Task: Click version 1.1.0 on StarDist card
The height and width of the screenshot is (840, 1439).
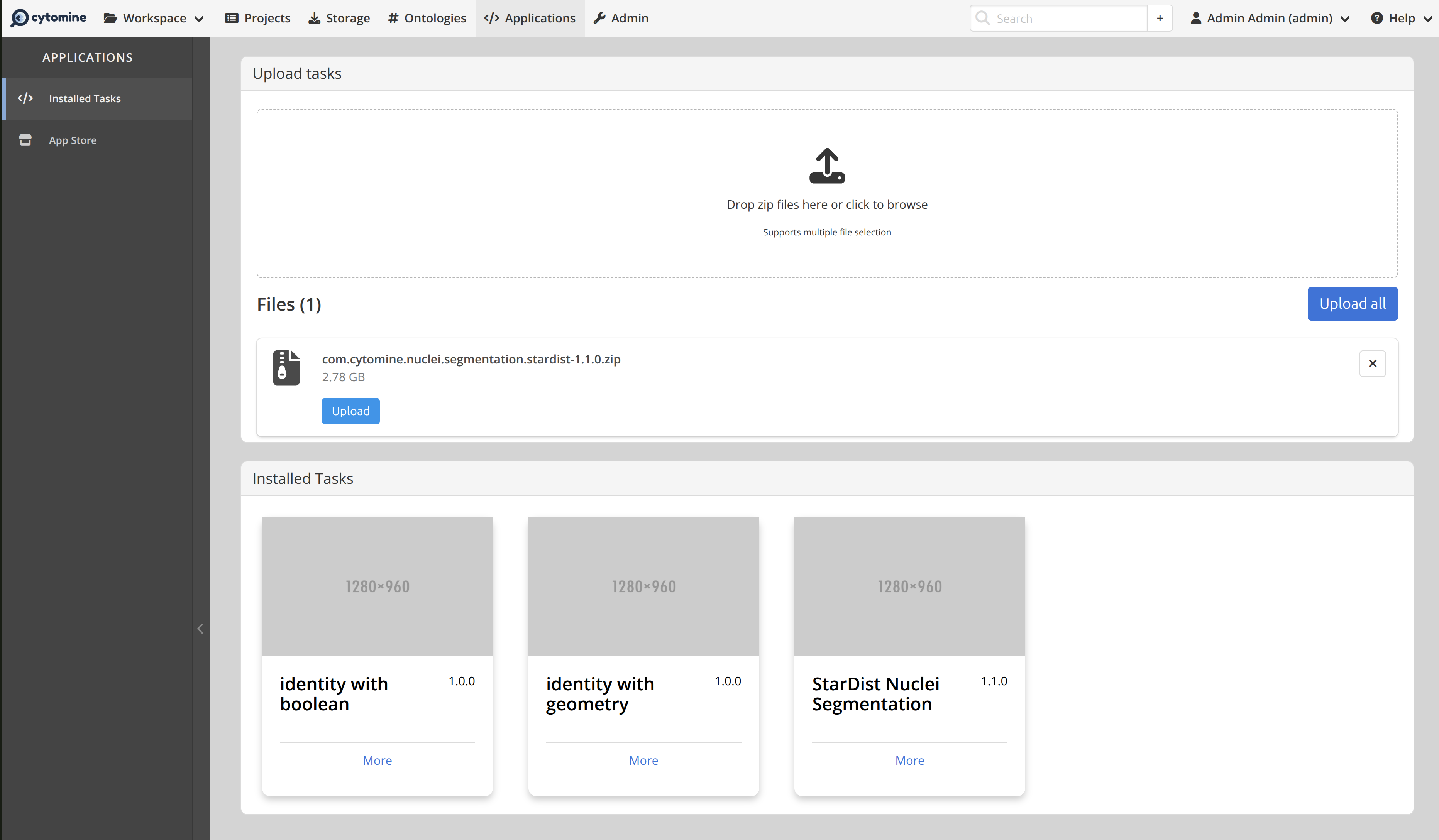Action: pos(994,681)
